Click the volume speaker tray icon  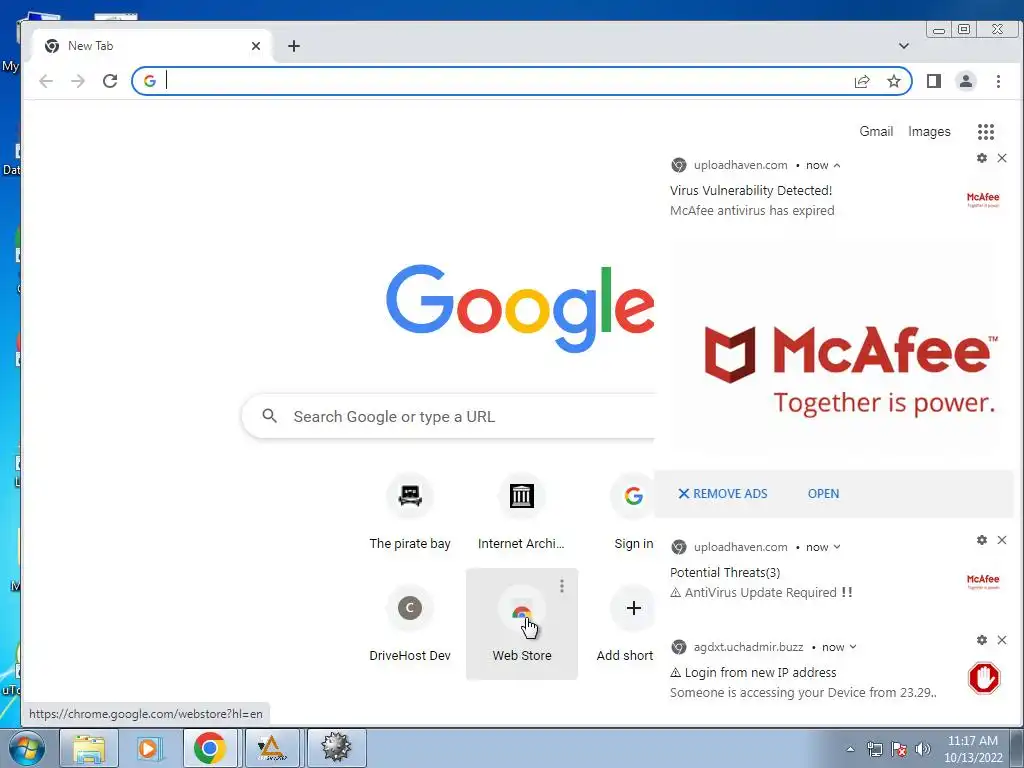923,749
